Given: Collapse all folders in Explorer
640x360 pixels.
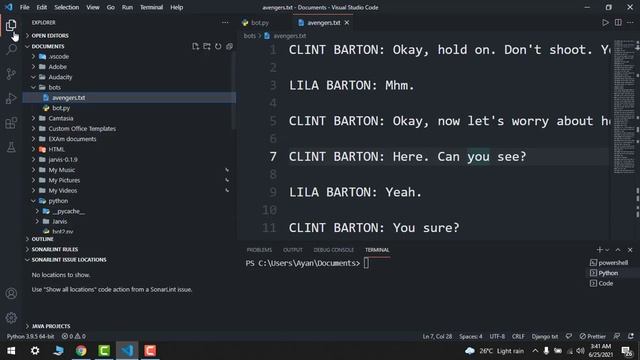Looking at the screenshot, I should [229, 47].
